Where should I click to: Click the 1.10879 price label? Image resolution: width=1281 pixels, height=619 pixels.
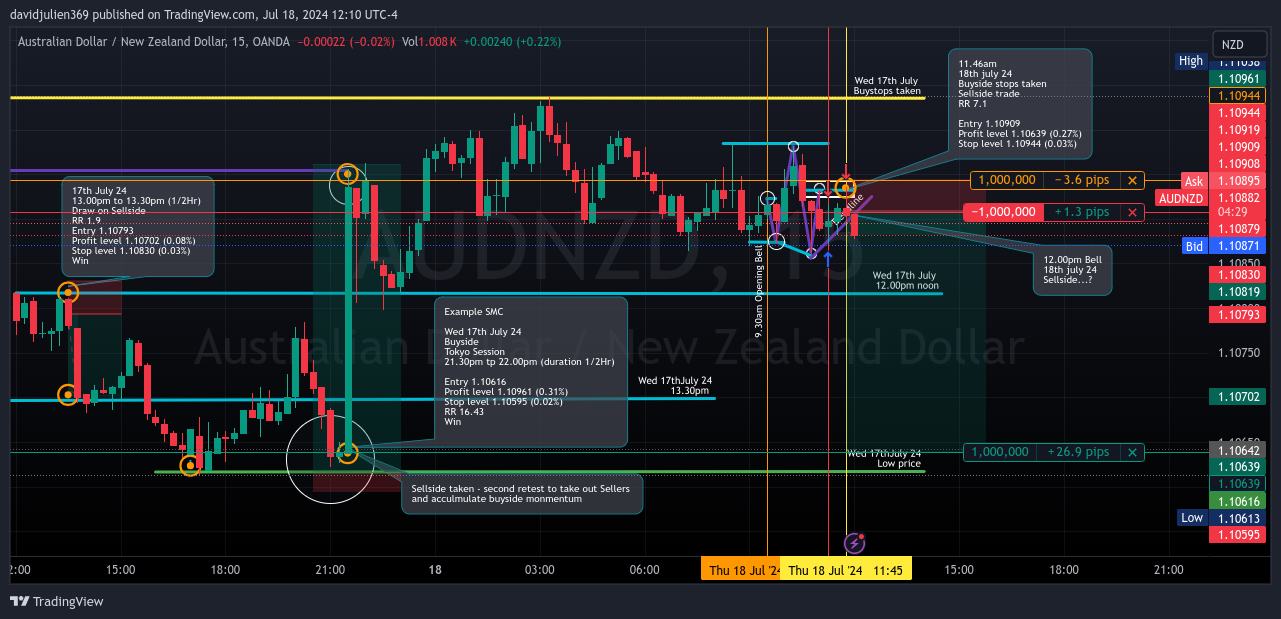click(x=1239, y=229)
